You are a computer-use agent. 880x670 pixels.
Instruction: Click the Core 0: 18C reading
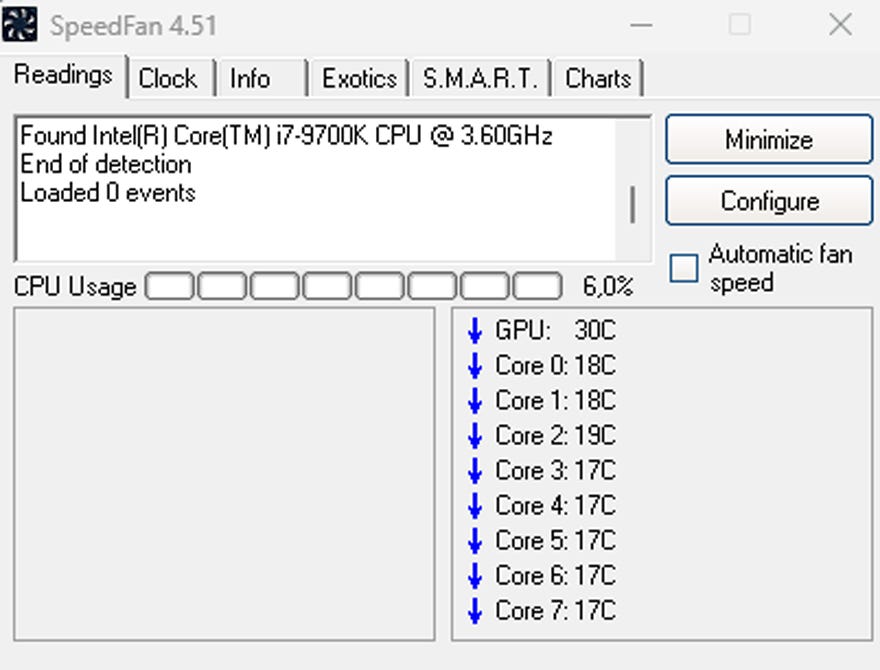[556, 366]
